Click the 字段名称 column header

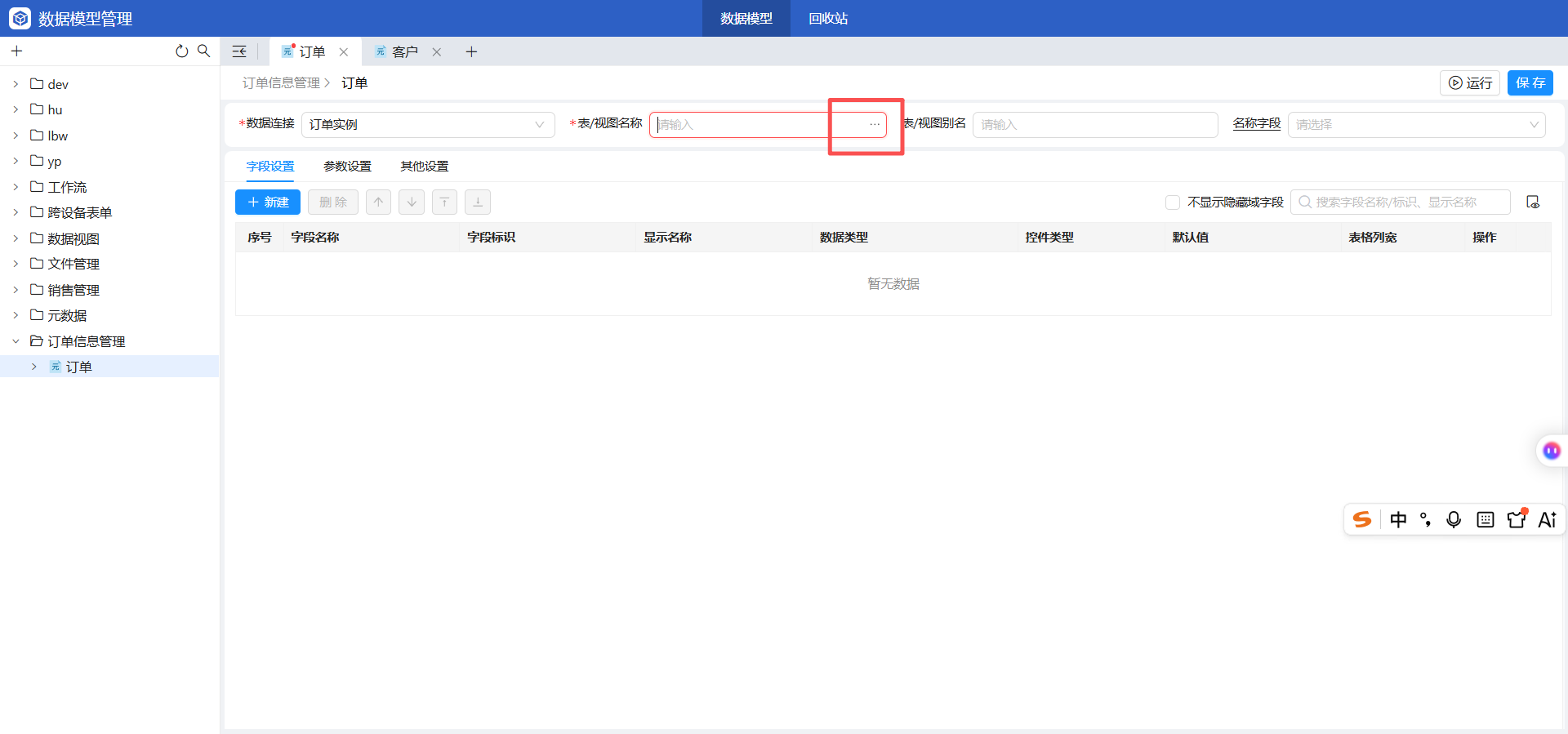tap(315, 238)
